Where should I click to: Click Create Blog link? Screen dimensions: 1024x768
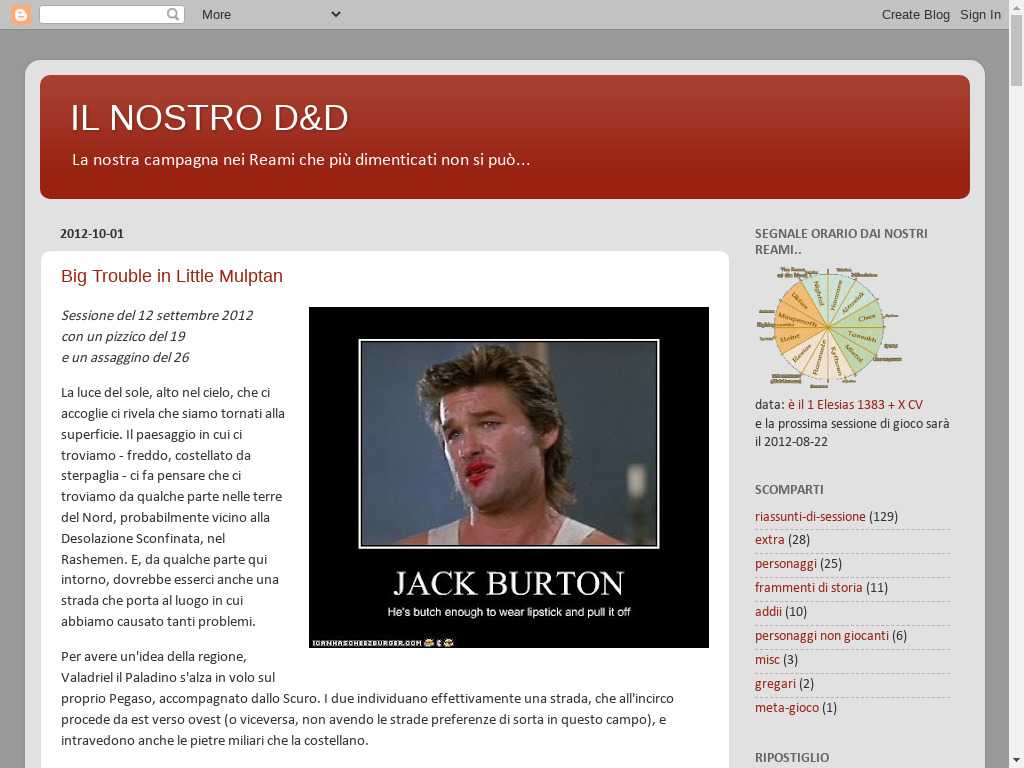(915, 14)
